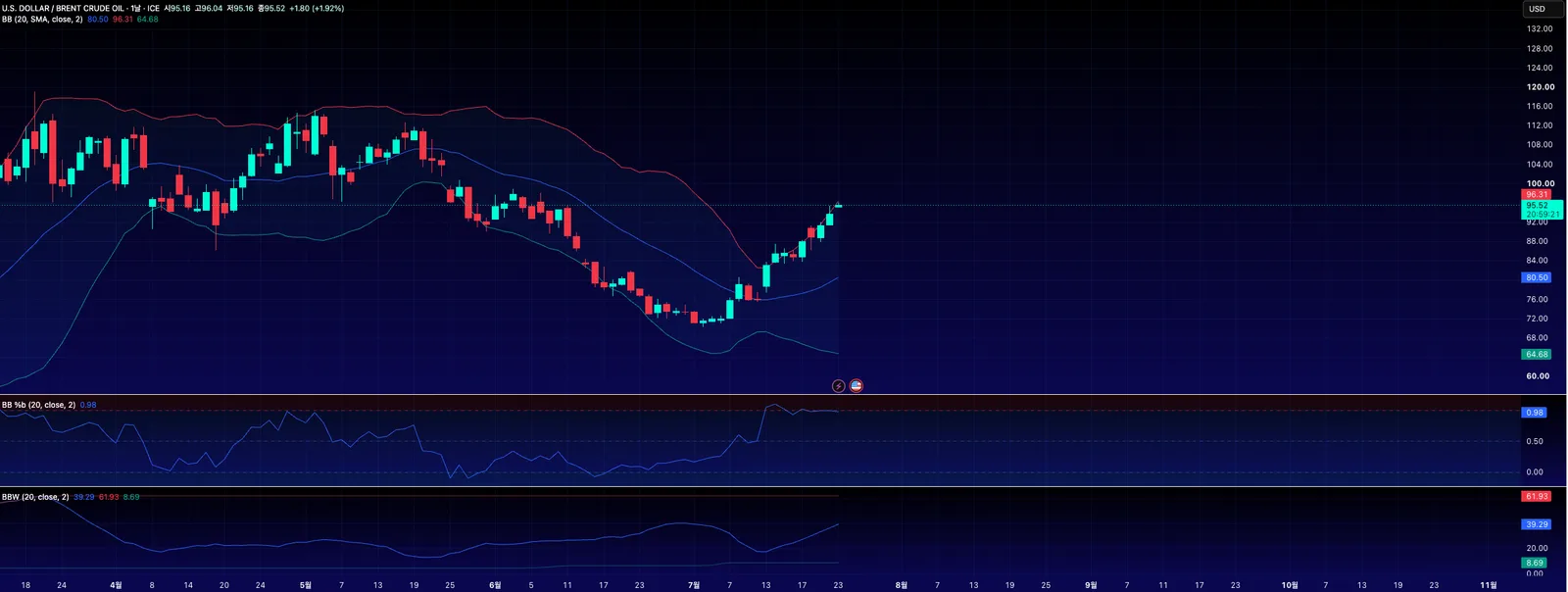Click the green 64.68 lower band price label
1568x592 pixels.
1537,355
